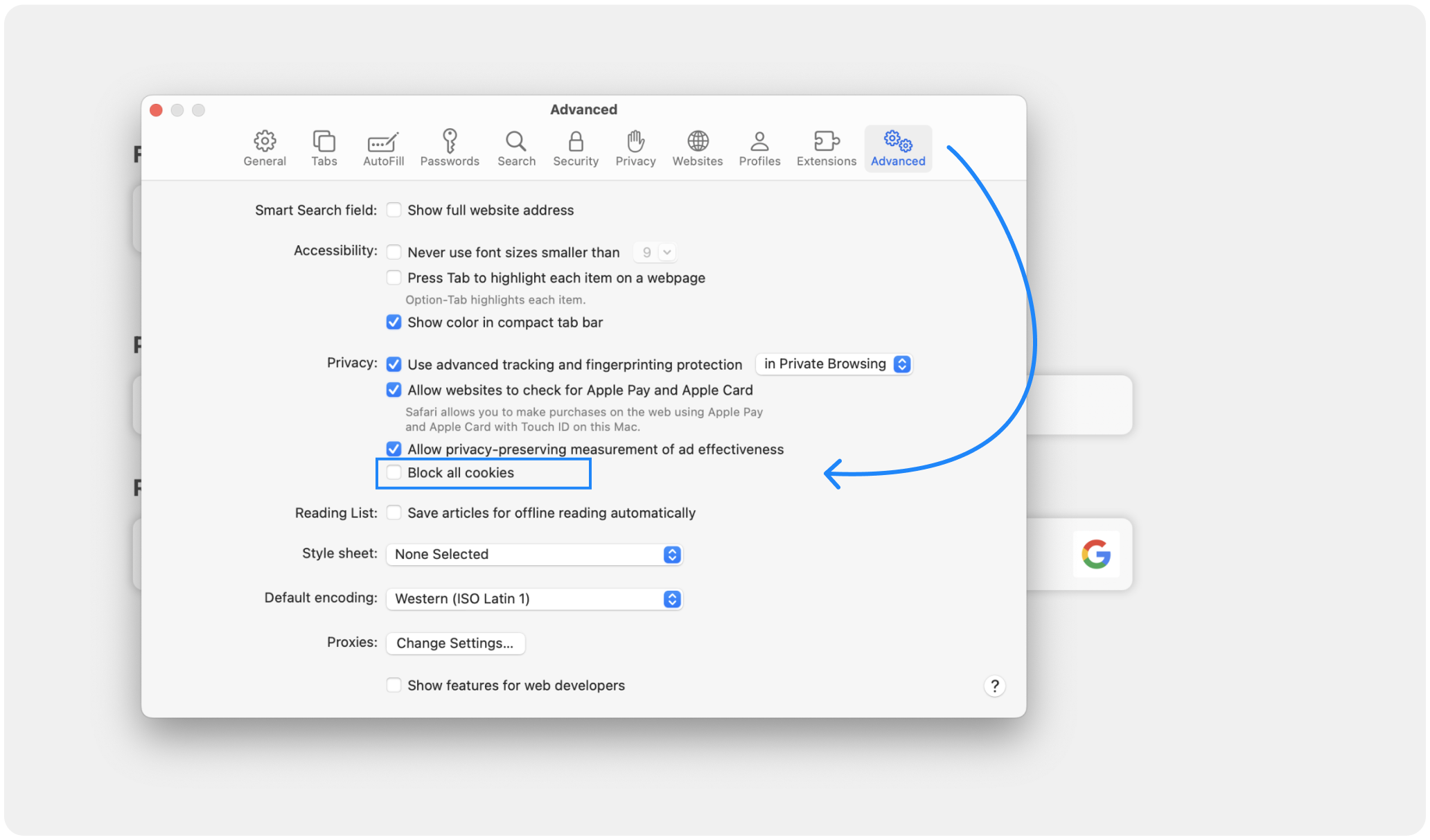Click the Google logo in background window
The height and width of the screenshot is (840, 1430).
pyautogui.click(x=1096, y=554)
